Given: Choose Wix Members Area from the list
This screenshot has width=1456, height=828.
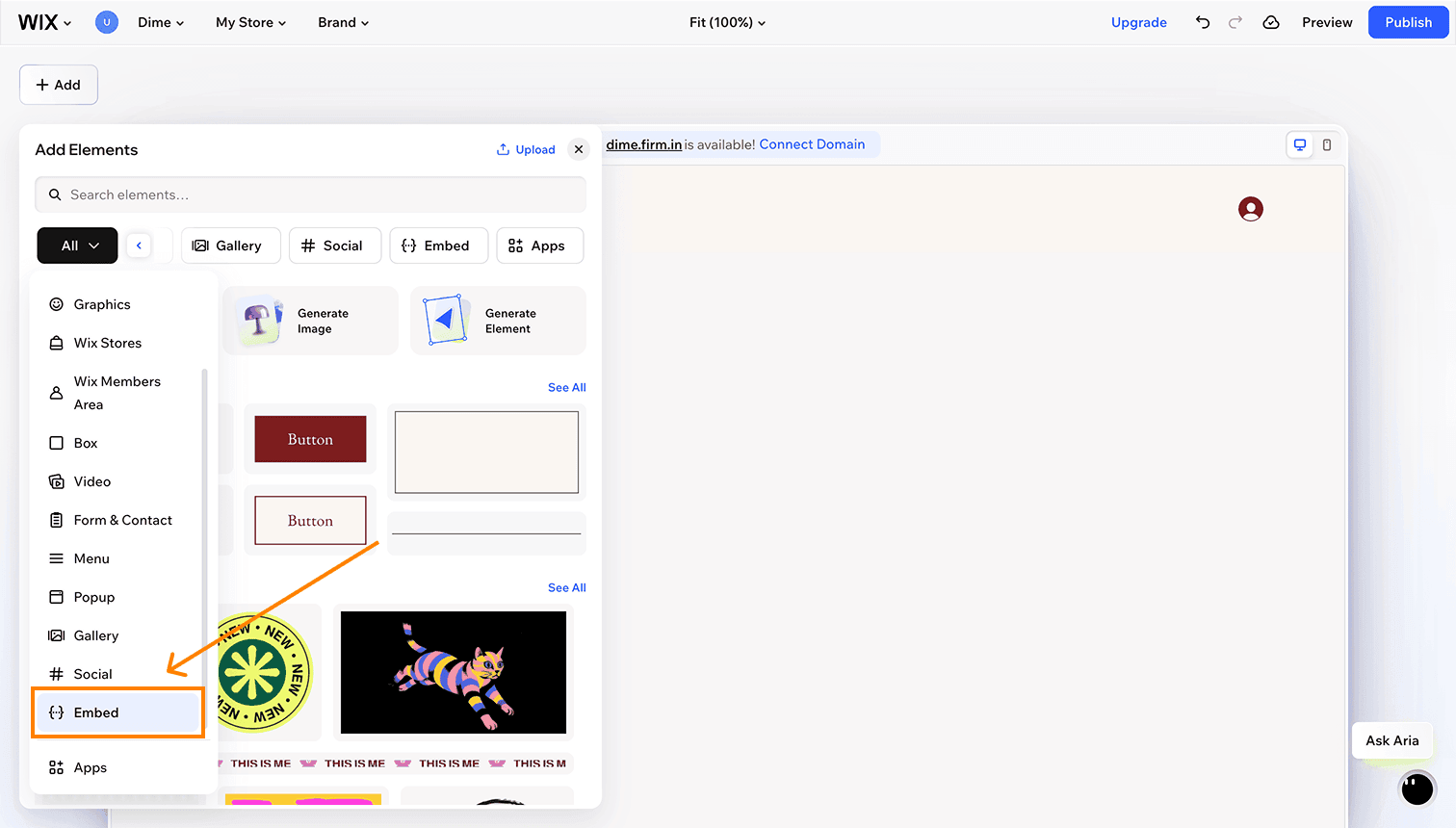Looking at the screenshot, I should click(117, 393).
